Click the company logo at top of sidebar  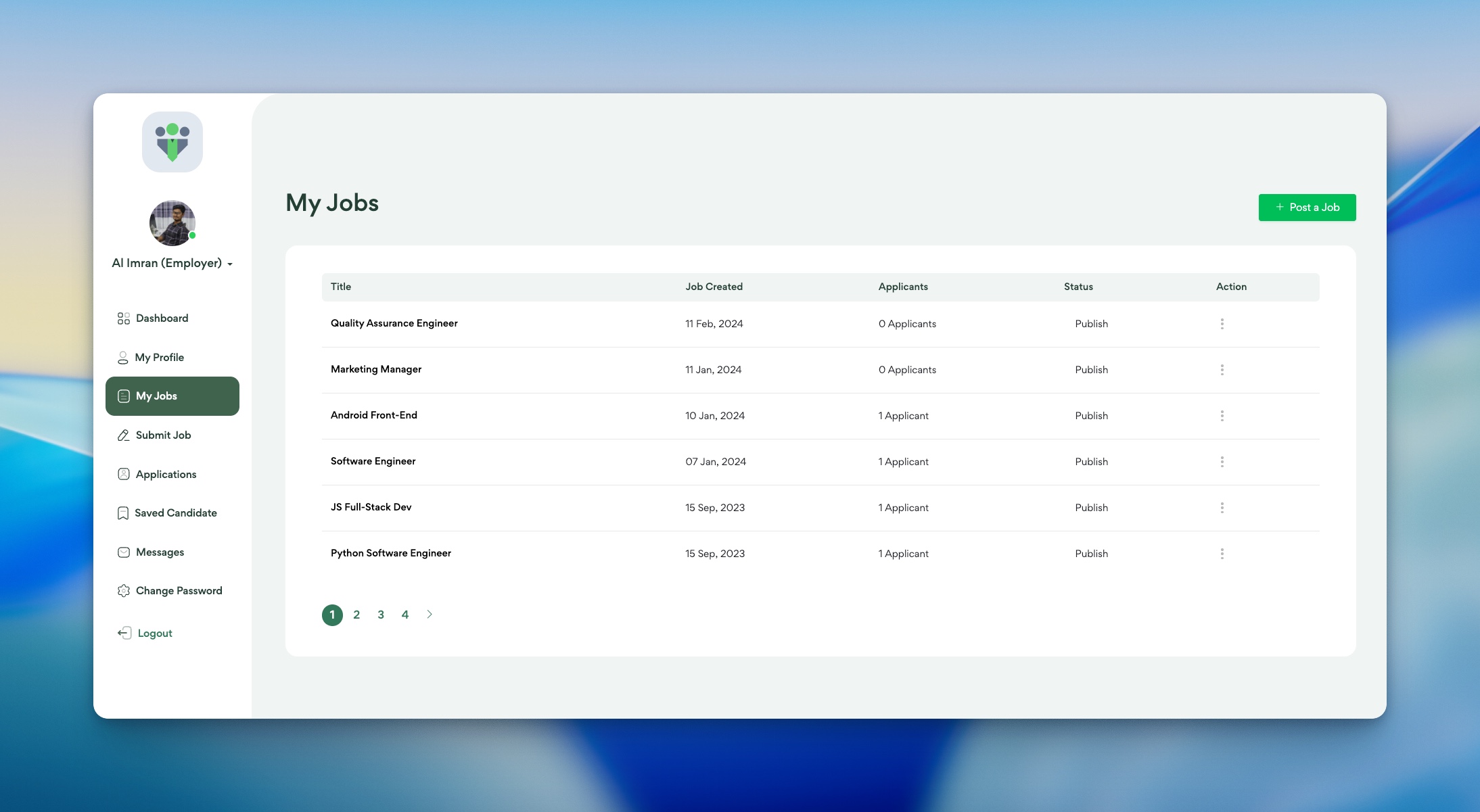[172, 142]
